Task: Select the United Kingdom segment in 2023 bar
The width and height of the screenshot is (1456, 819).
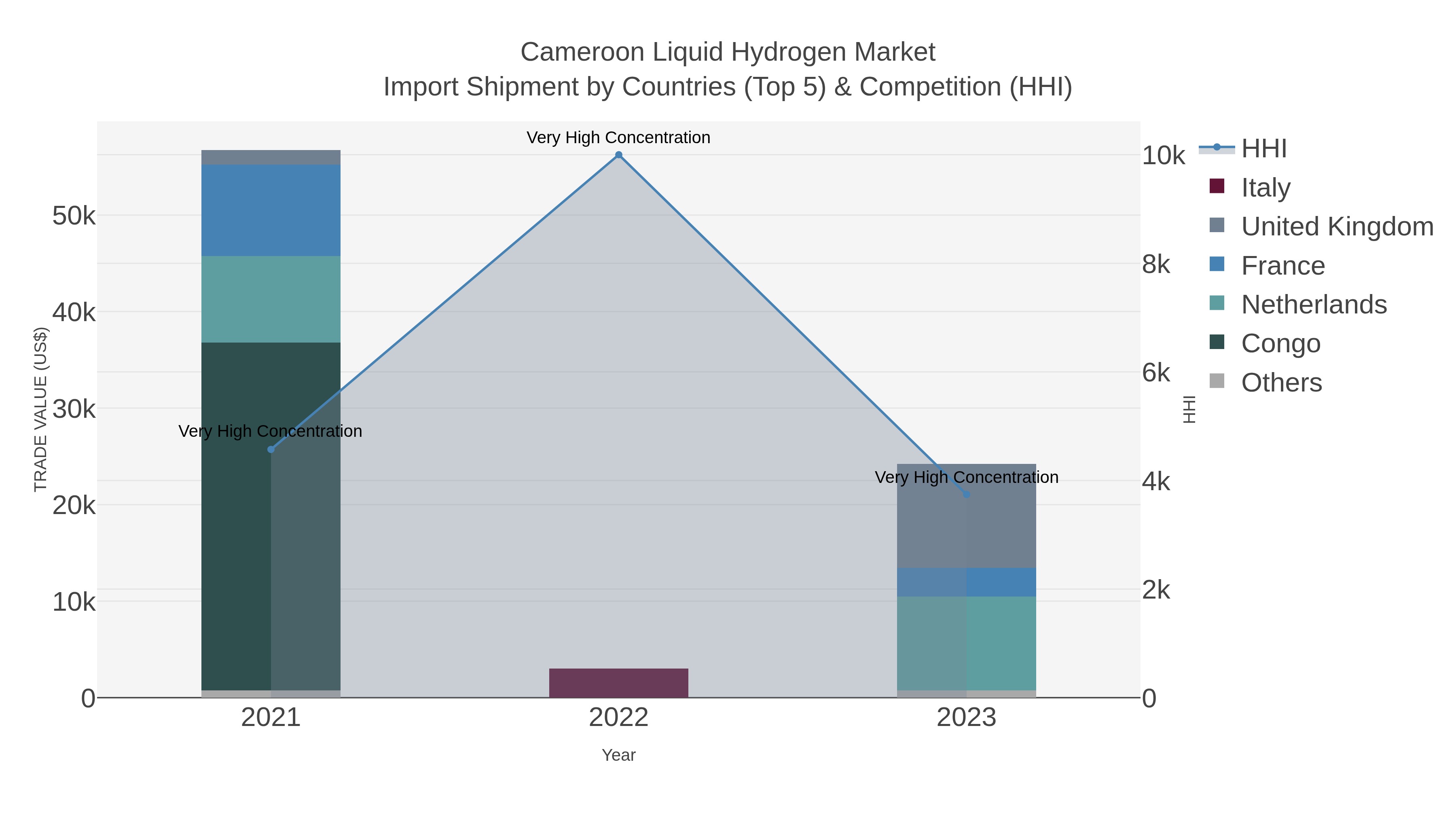Action: click(x=967, y=516)
